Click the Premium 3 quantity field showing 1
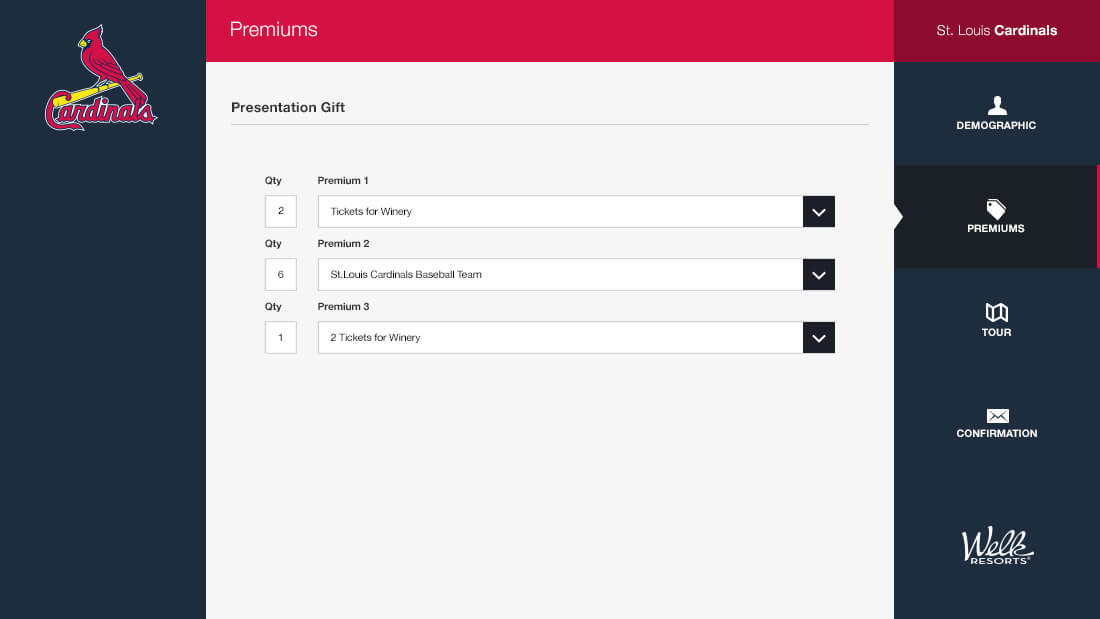1100x619 pixels. coord(281,338)
